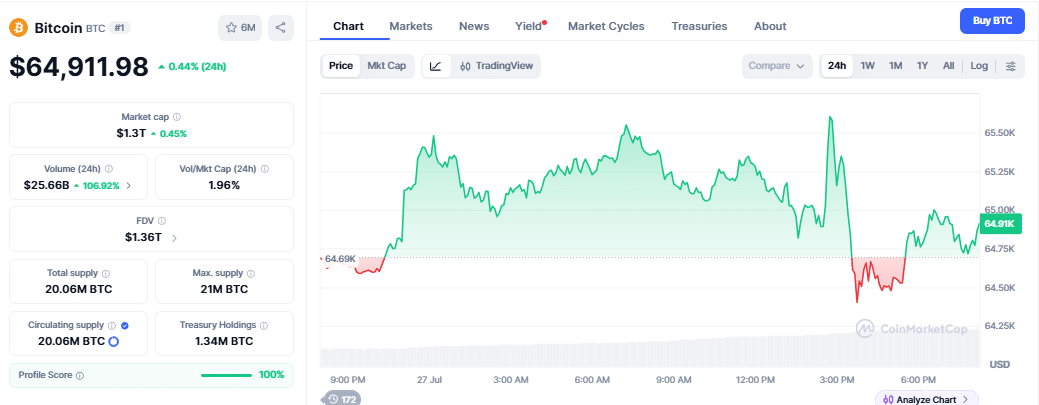Viewport: 1039px width, 405px height.
Task: Open Profile Score info icon
Action: pos(80,375)
